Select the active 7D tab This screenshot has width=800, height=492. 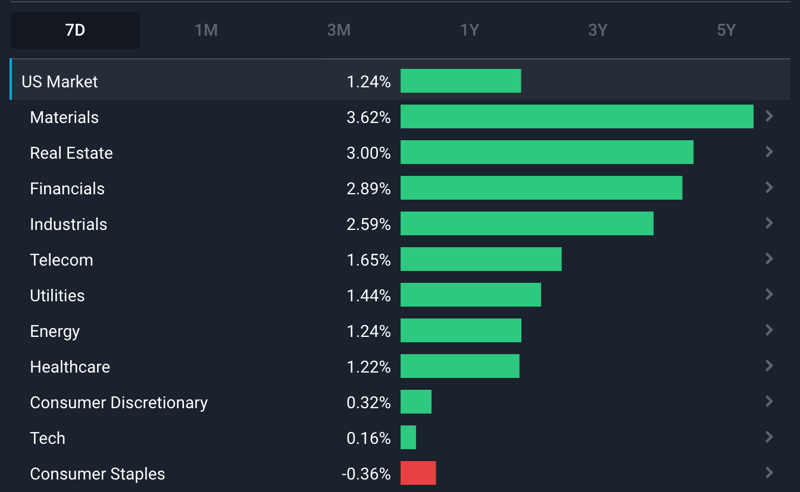[x=75, y=30]
